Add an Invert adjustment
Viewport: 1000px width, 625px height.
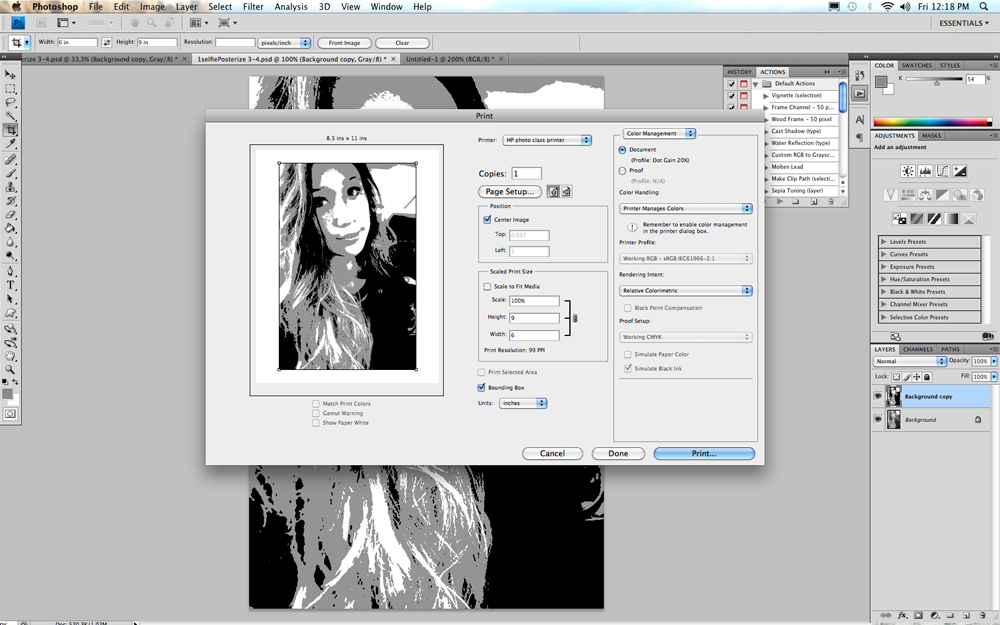click(899, 219)
